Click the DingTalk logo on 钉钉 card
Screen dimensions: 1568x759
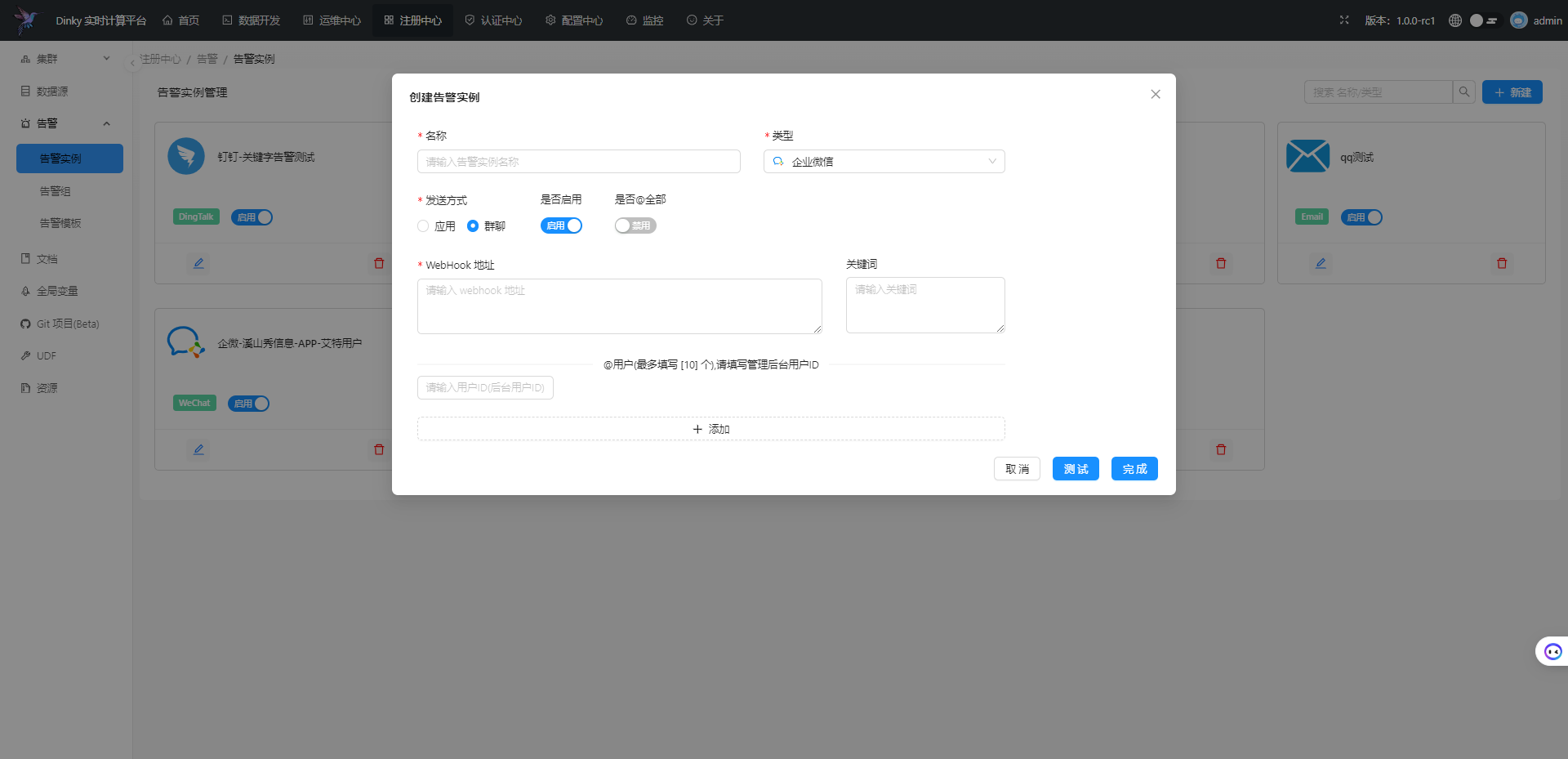[186, 155]
